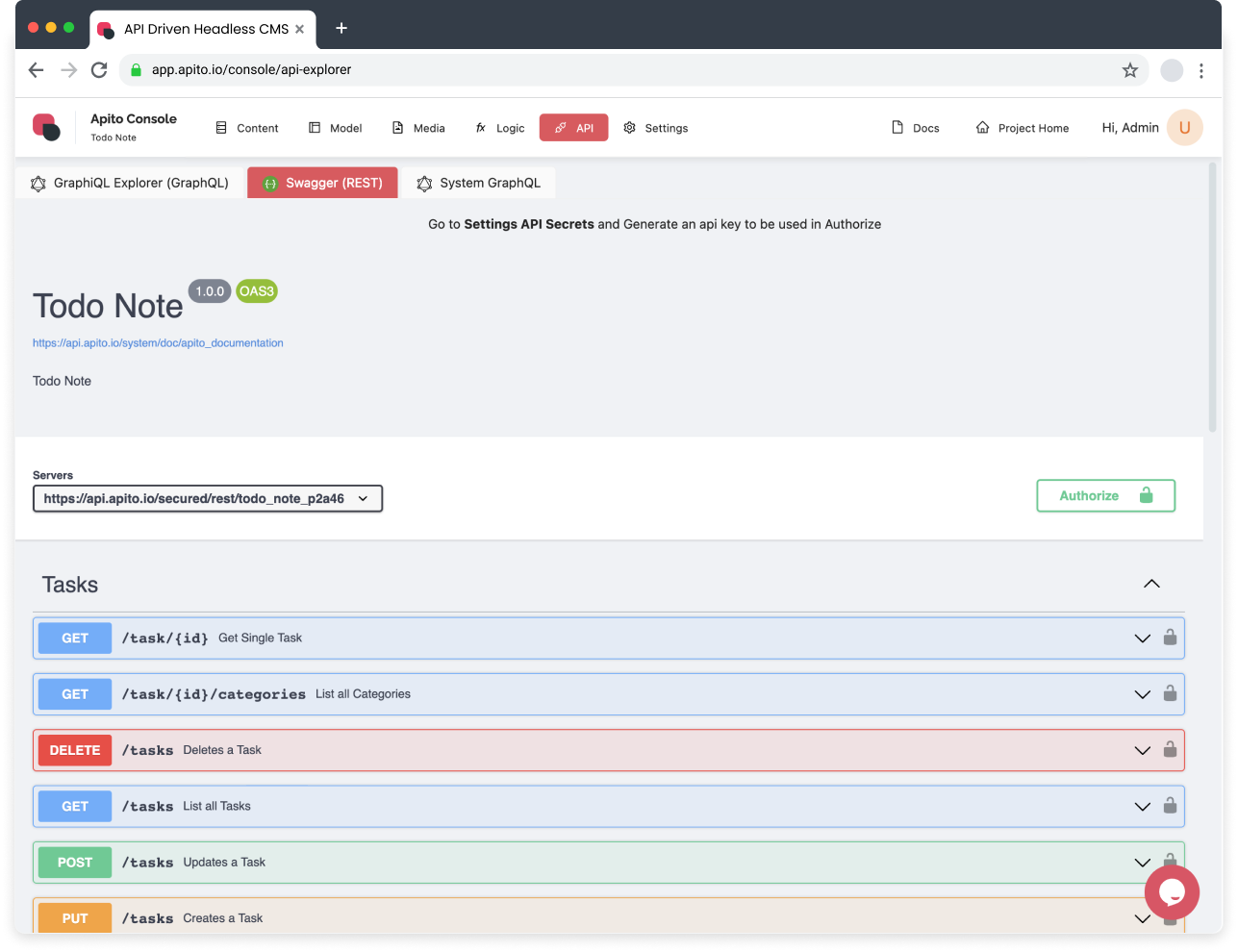
Task: Click the 1.0.0 version badge
Action: 210,291
